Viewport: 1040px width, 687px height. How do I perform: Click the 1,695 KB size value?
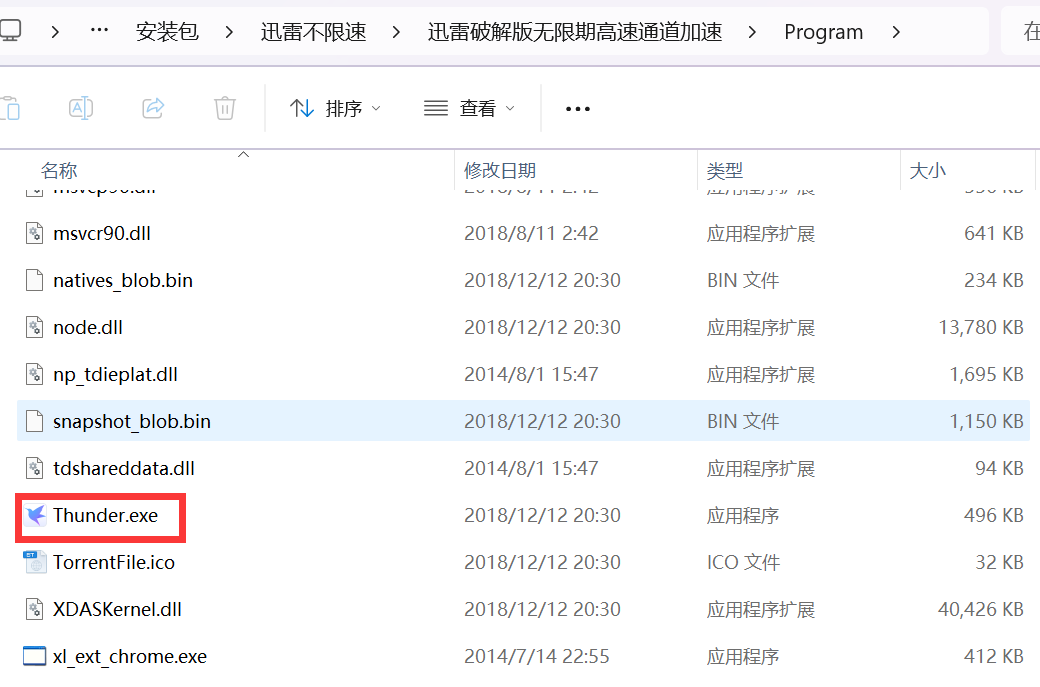(x=986, y=375)
